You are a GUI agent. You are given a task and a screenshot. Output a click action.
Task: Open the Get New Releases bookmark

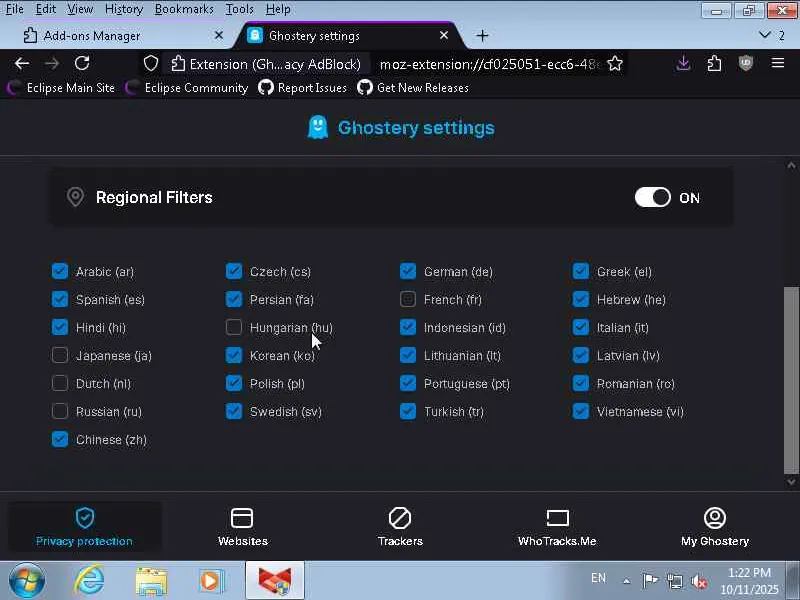(x=413, y=88)
